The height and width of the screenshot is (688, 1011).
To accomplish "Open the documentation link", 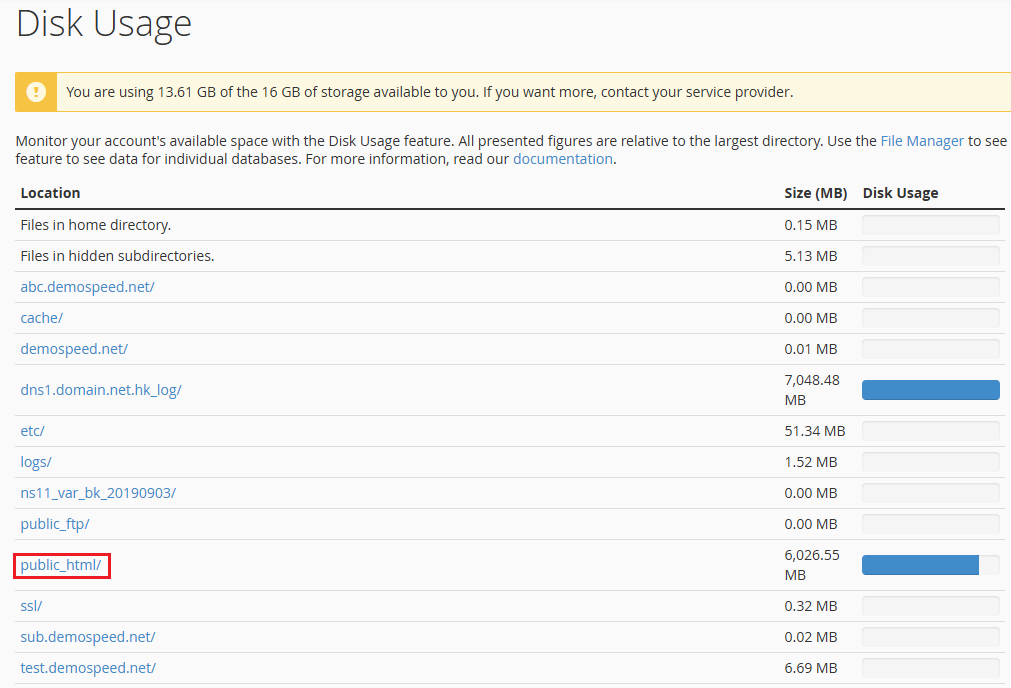I will [562, 159].
